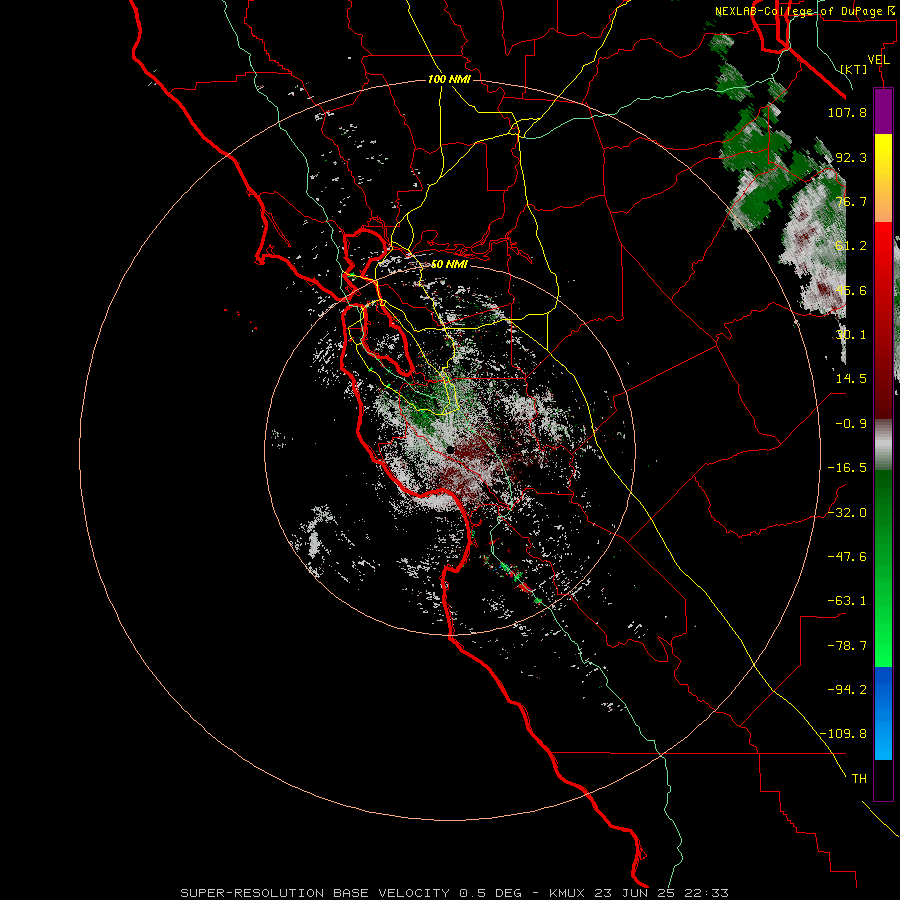Select the 61.2 velocity scale value
This screenshot has height=900, width=900.
click(x=851, y=246)
